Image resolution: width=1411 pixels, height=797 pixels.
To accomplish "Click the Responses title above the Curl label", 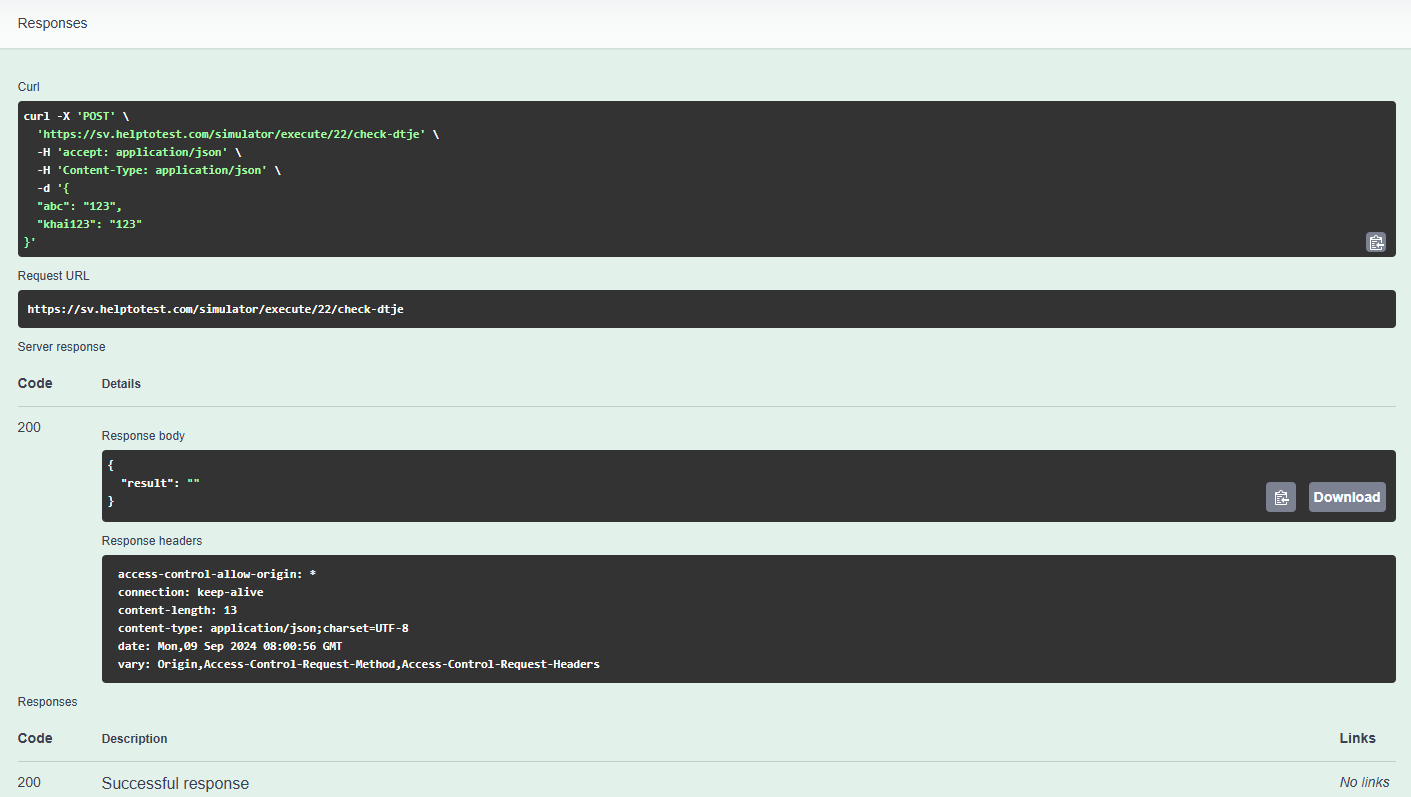I will [x=52, y=23].
